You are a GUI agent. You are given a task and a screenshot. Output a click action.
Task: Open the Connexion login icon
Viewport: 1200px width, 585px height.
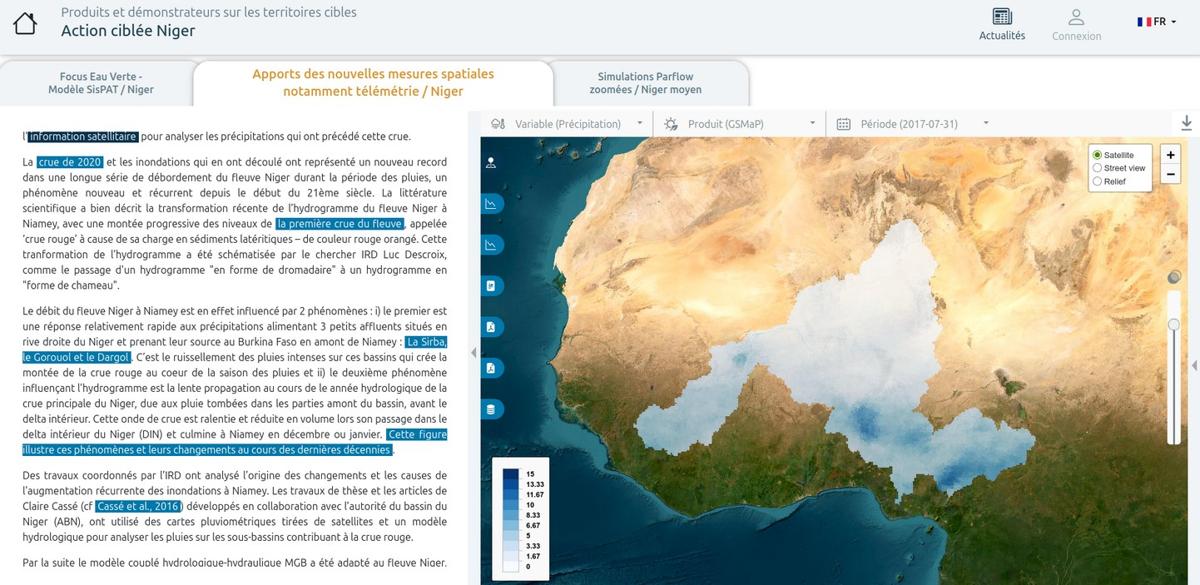(1076, 17)
